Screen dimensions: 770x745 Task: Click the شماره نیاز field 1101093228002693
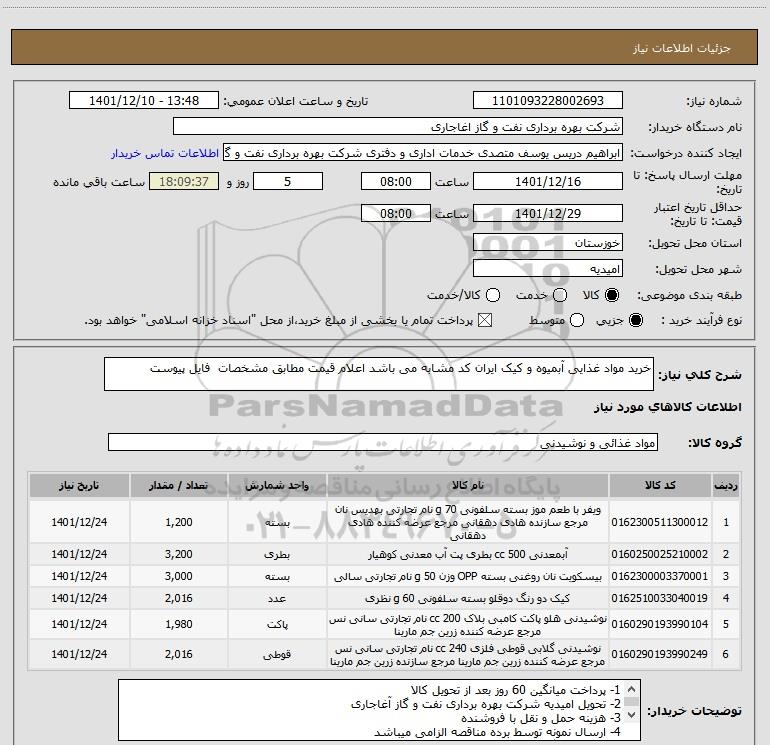click(548, 101)
